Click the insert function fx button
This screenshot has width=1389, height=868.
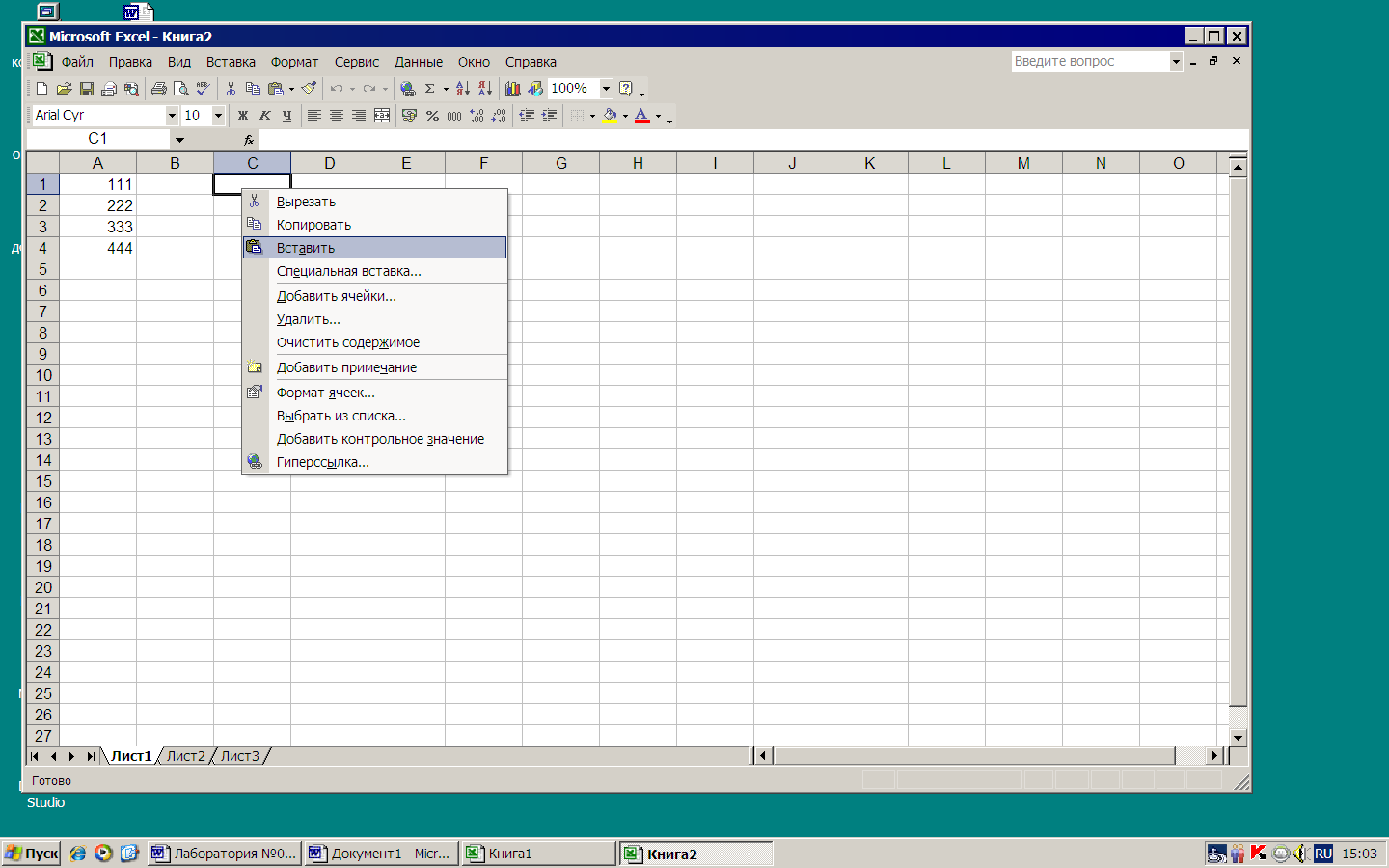[x=249, y=140]
